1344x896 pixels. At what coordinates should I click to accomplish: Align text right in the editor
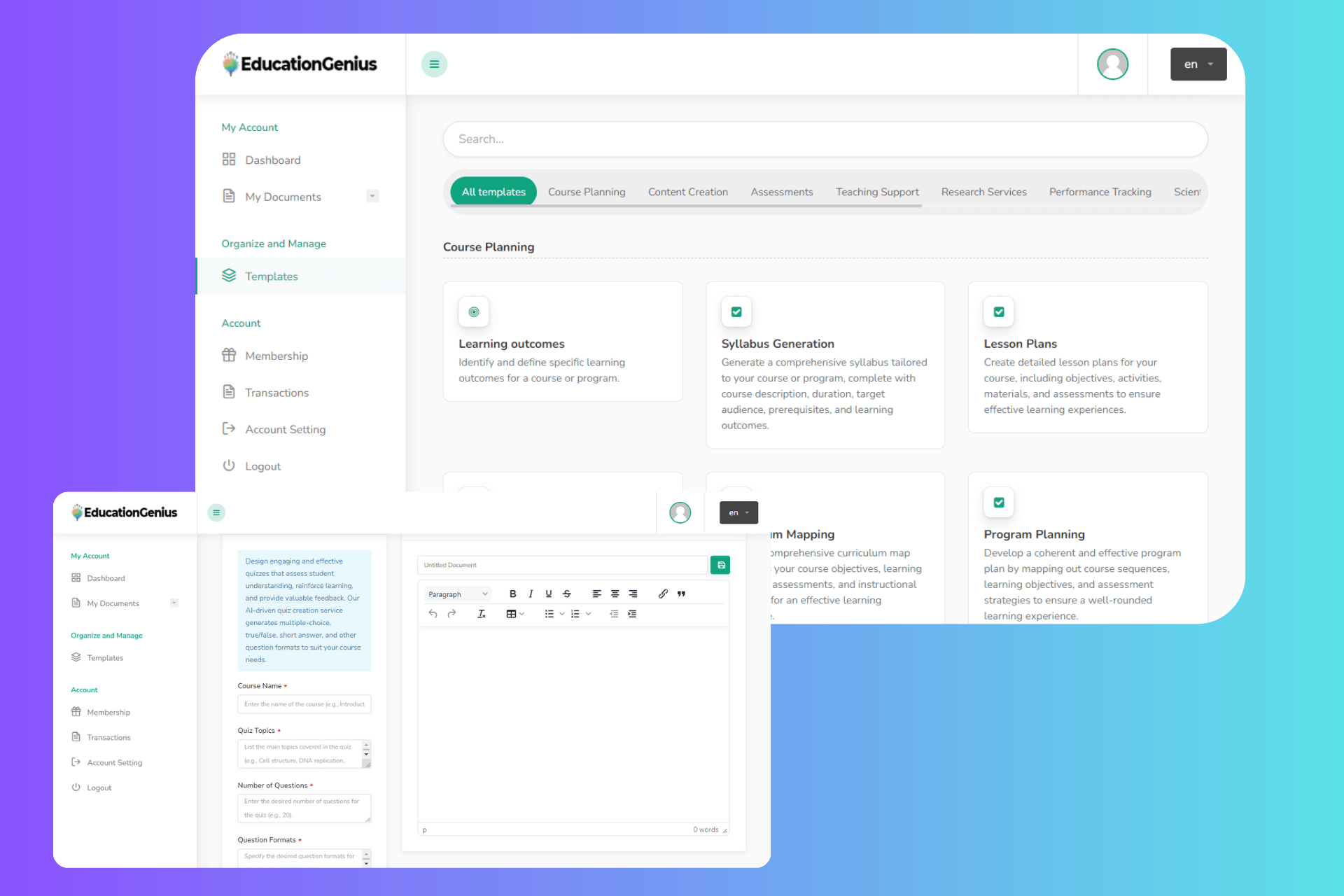coord(633,594)
